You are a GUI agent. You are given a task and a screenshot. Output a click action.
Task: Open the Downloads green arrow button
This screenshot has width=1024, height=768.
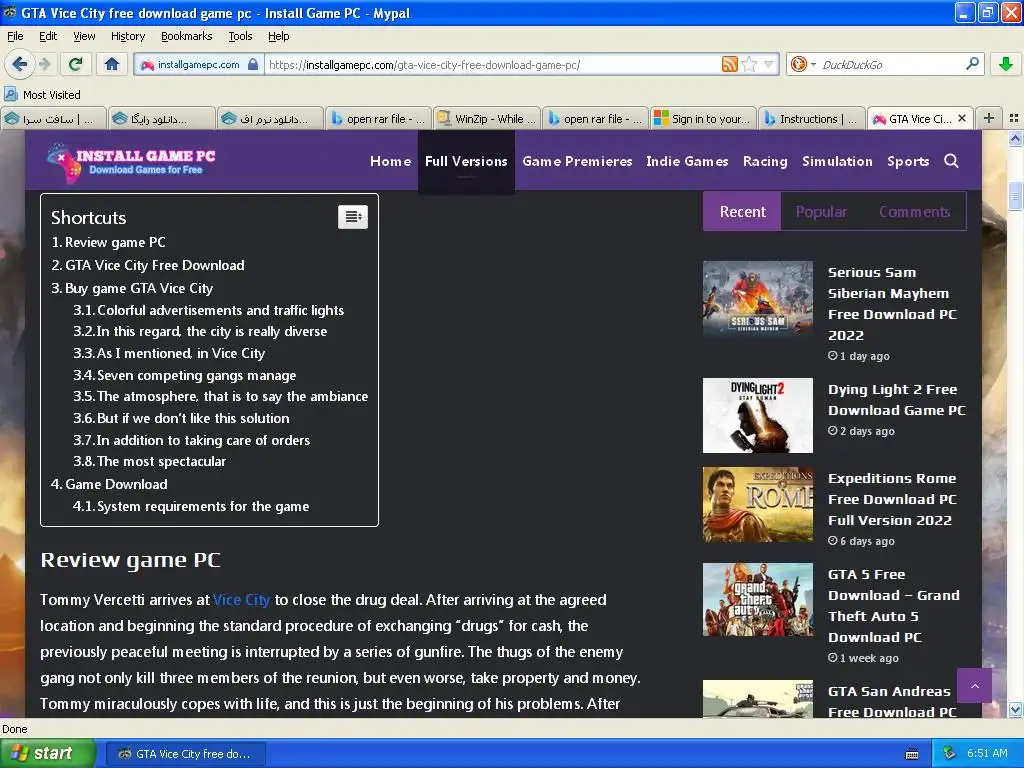[1006, 64]
